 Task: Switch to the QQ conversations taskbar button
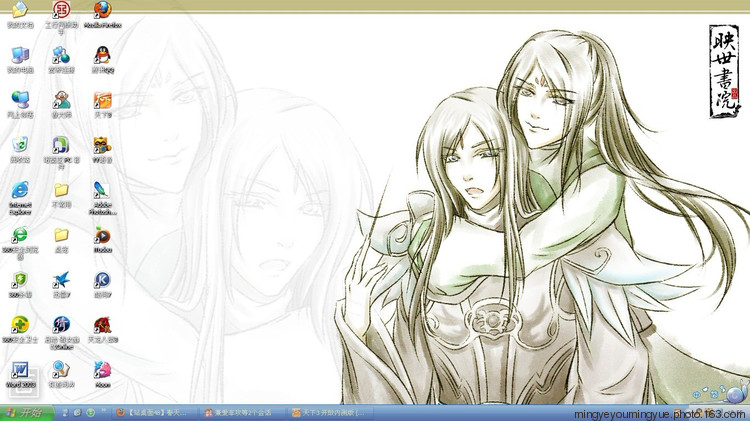click(244, 412)
